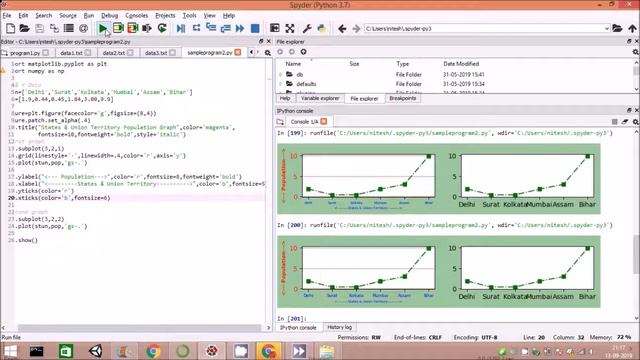Switch to program1.py editor tab
The width and height of the screenshot is (640, 360).
[24, 53]
